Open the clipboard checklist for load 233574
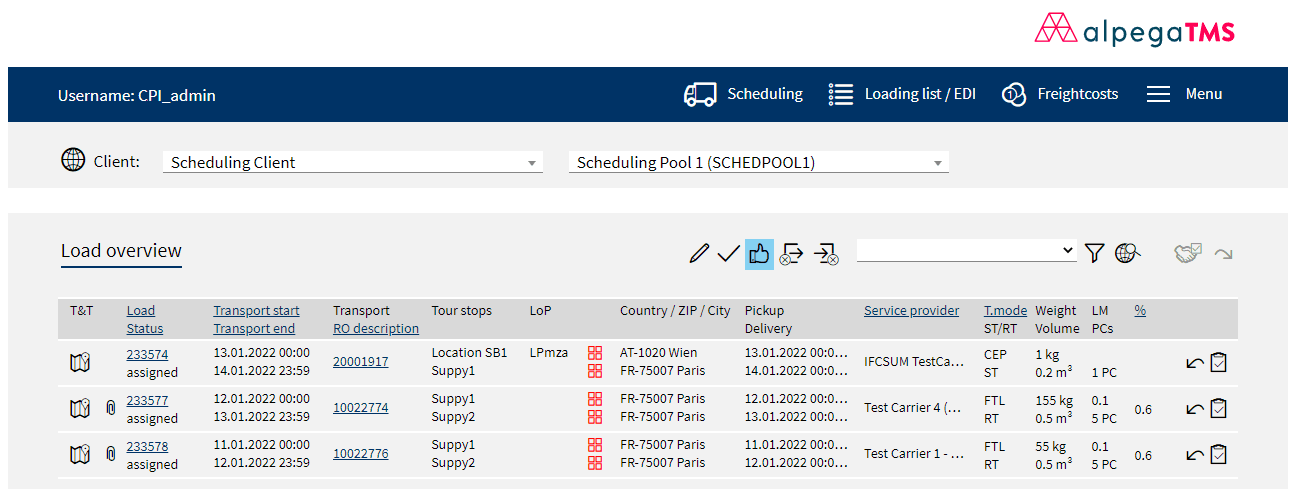This screenshot has width=1292, height=489. tap(1218, 363)
